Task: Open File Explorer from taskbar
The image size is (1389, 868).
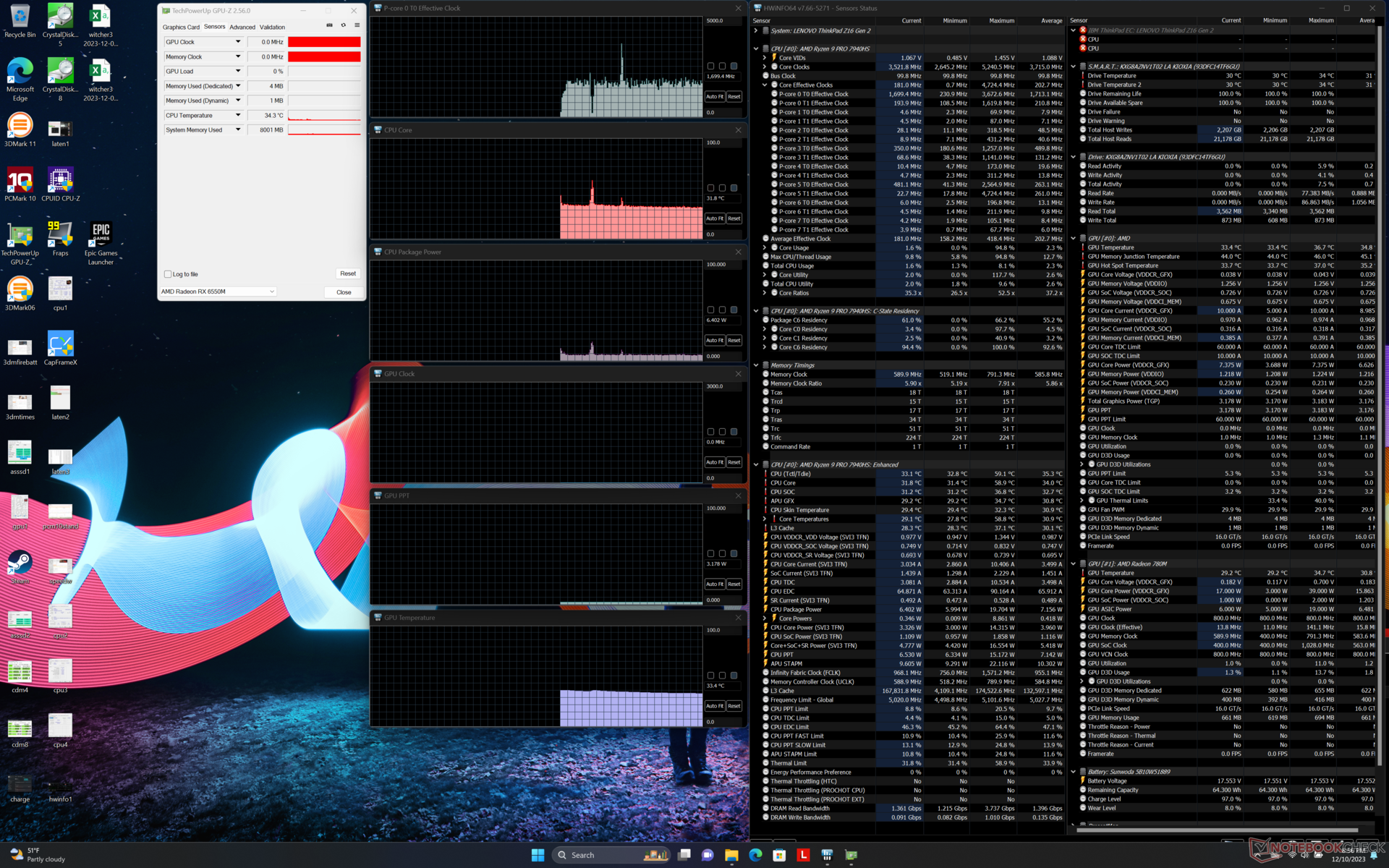Action: point(731,855)
